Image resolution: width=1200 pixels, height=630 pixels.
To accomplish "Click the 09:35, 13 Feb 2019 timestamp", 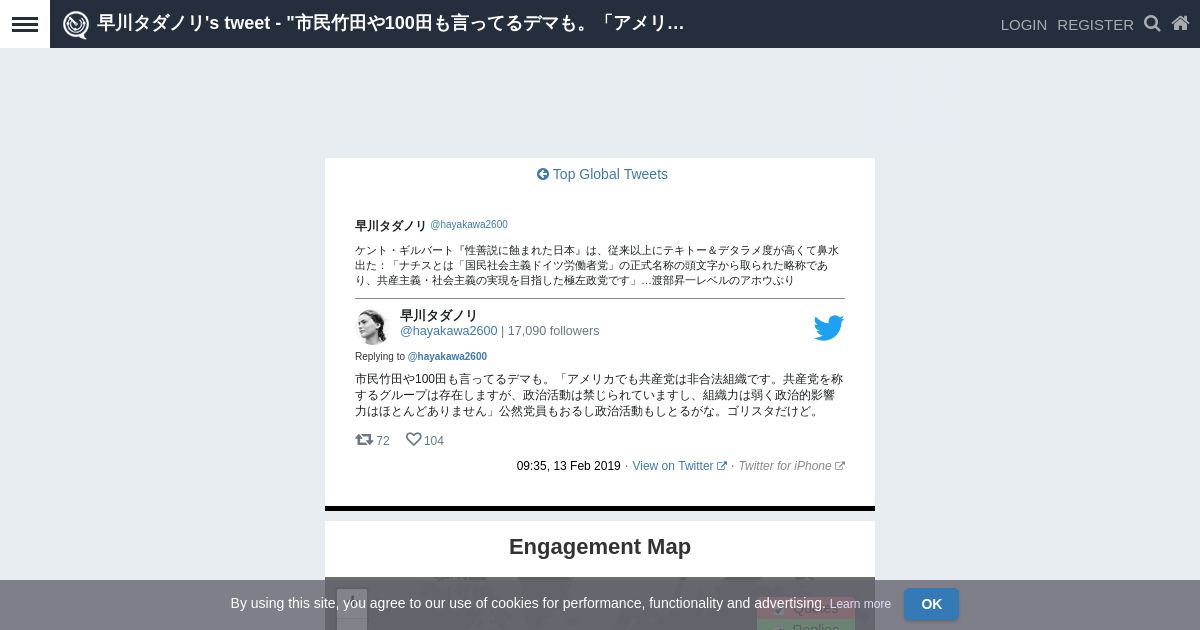I will (568, 466).
